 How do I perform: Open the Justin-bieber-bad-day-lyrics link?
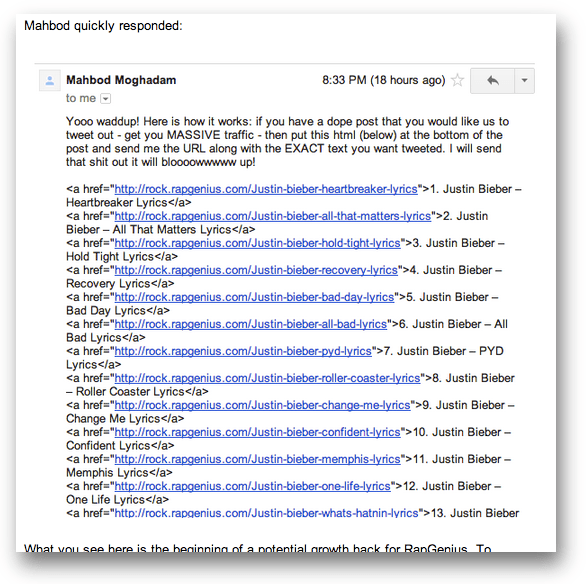(x=254, y=297)
